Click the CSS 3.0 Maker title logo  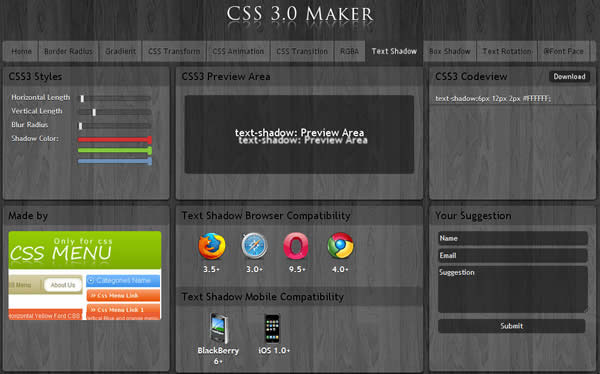300,14
